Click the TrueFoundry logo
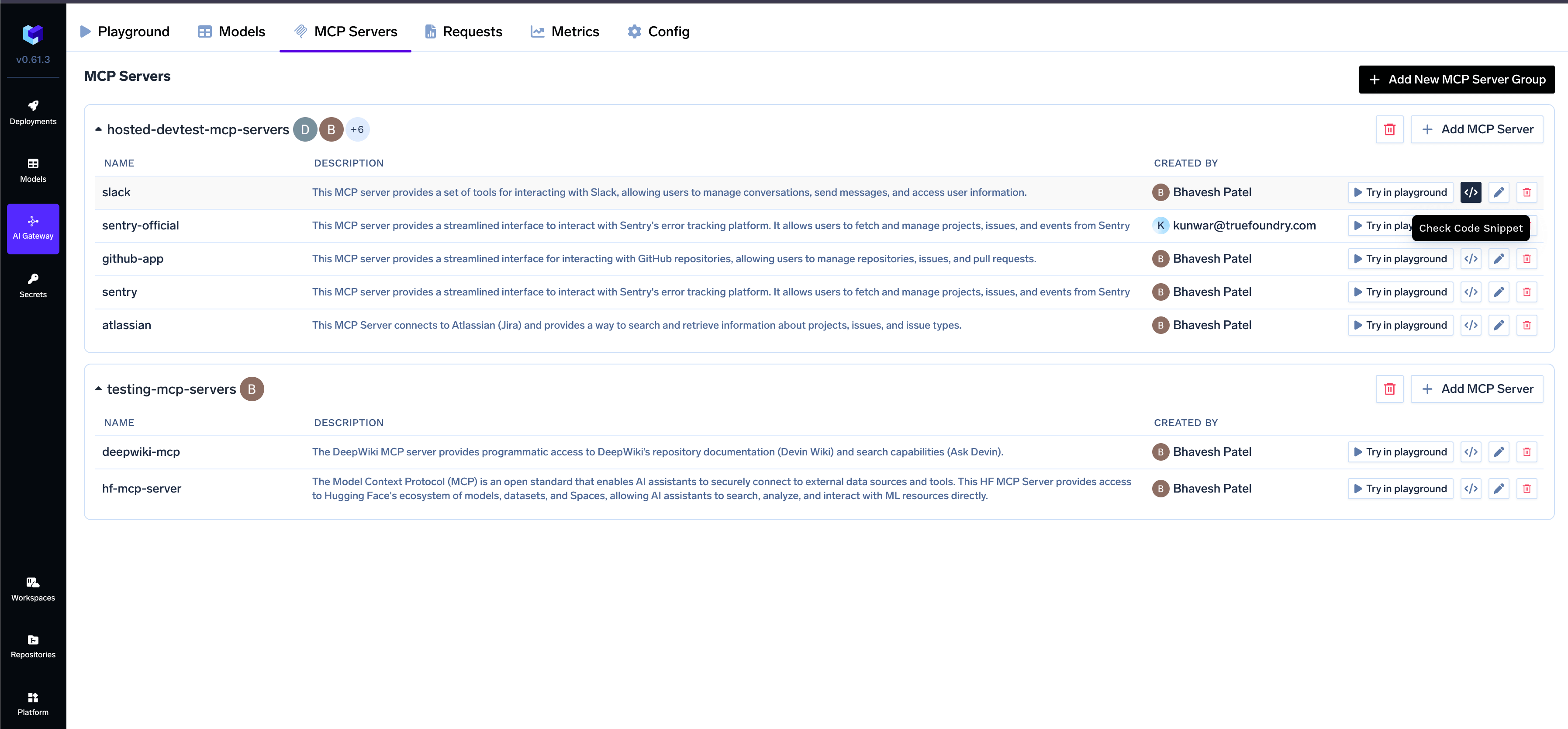Image resolution: width=1568 pixels, height=729 pixels. [33, 34]
